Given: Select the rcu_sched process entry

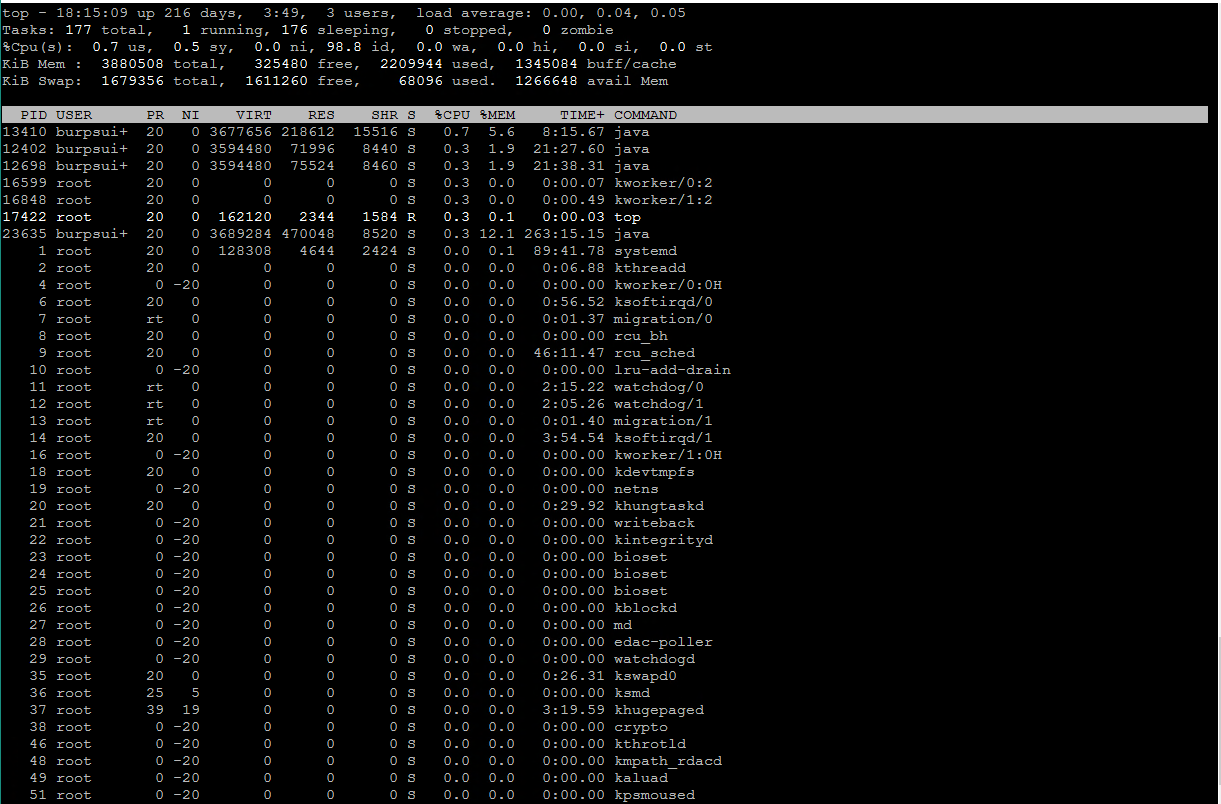Looking at the screenshot, I should coord(654,353).
